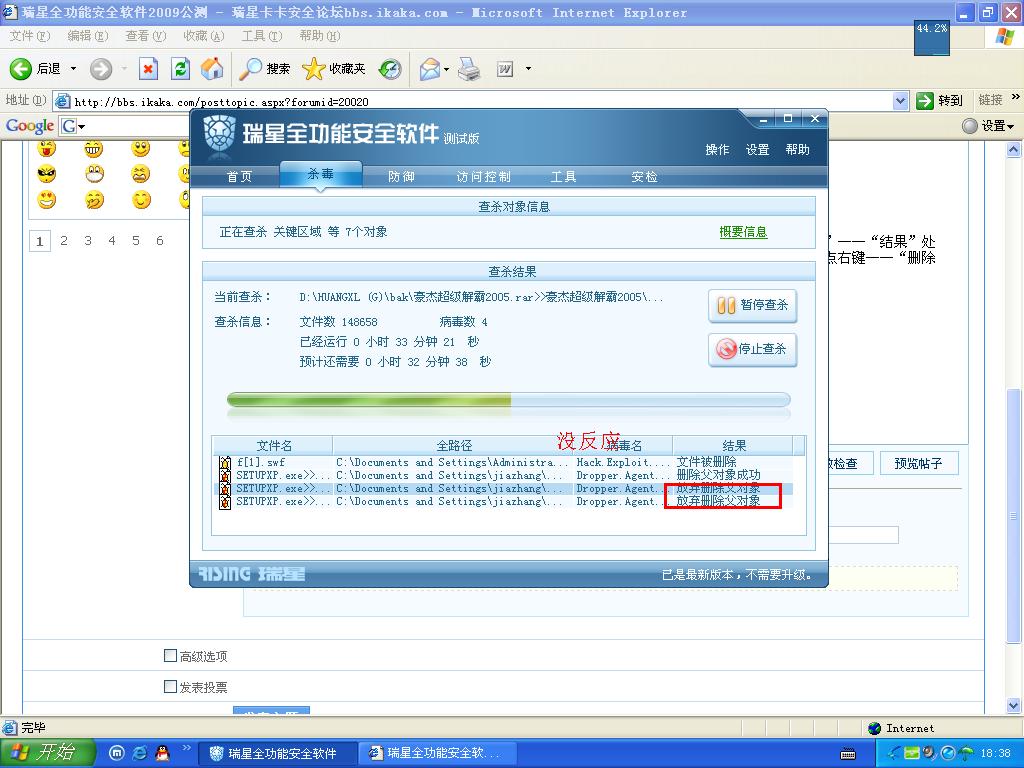Click the keyboard input language tray icon
The width and height of the screenshot is (1024, 768).
848,754
